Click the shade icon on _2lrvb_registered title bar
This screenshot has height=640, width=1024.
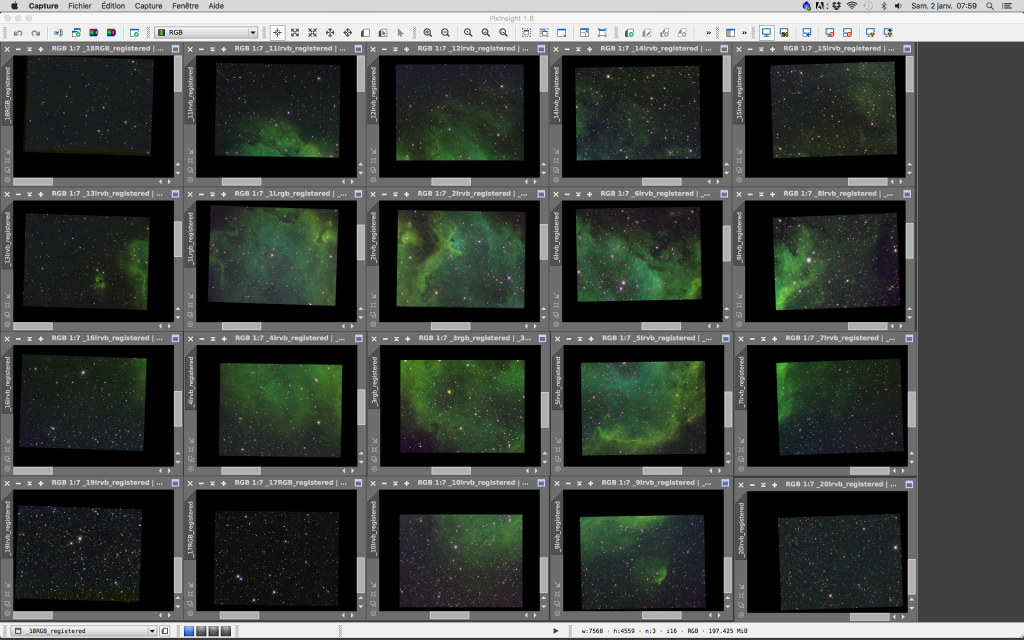(x=395, y=194)
